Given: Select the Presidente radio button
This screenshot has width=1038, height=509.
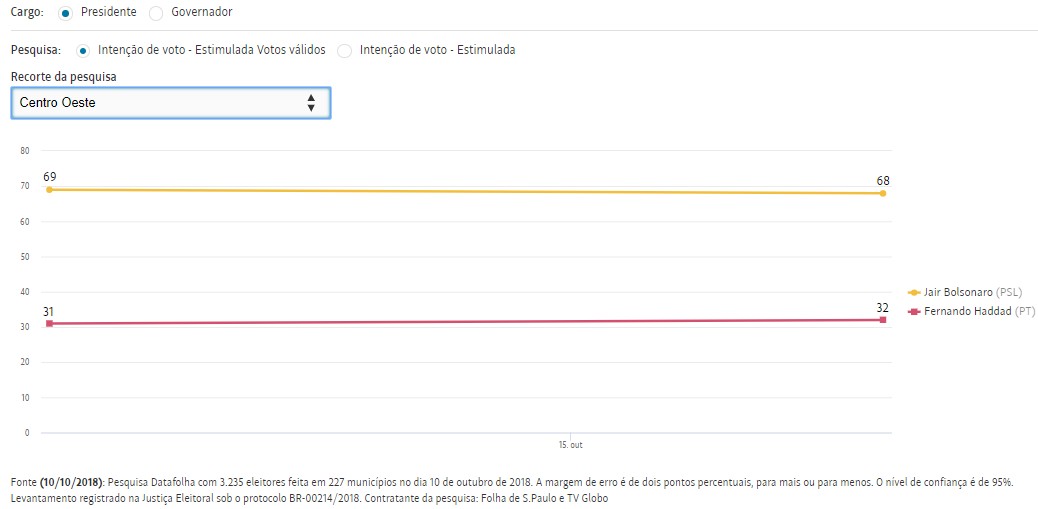Looking at the screenshot, I should pos(66,12).
